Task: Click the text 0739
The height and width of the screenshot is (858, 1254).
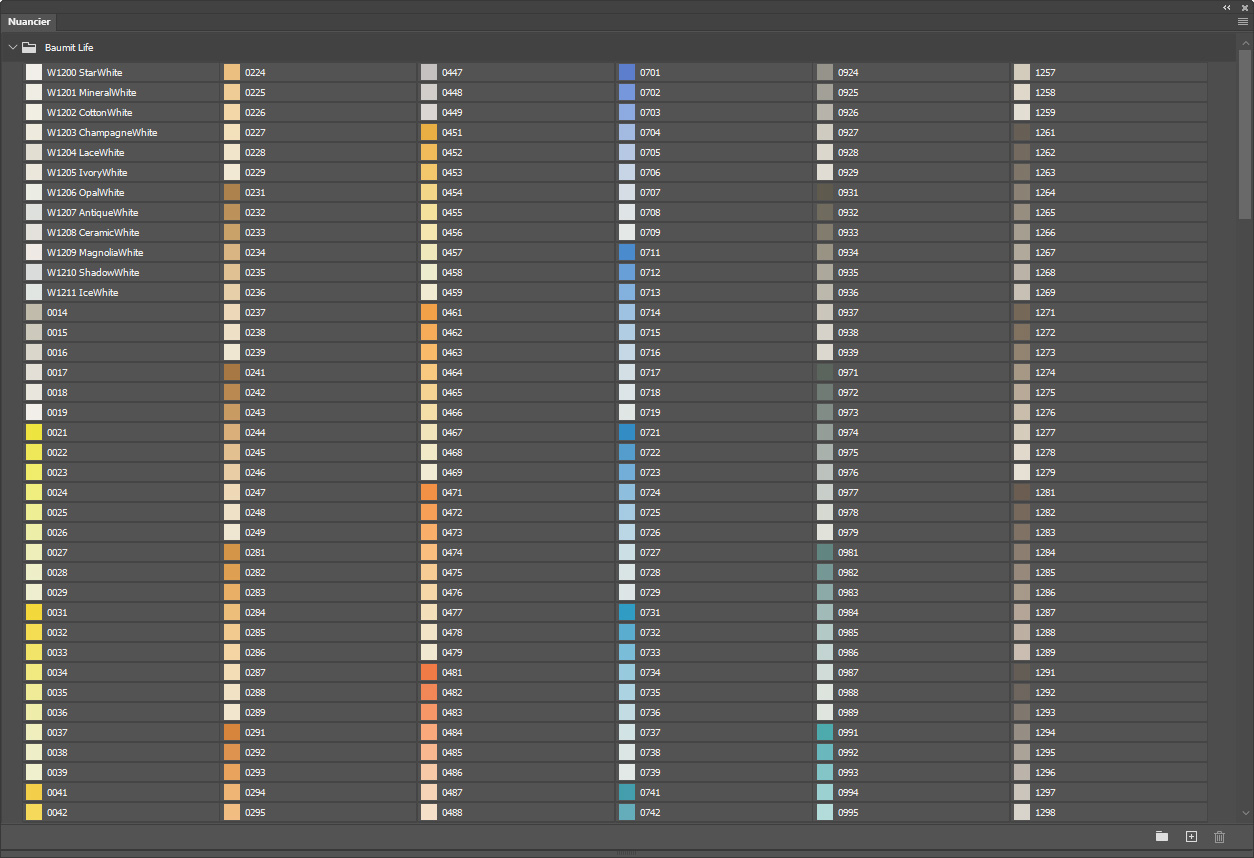Action: 650,772
